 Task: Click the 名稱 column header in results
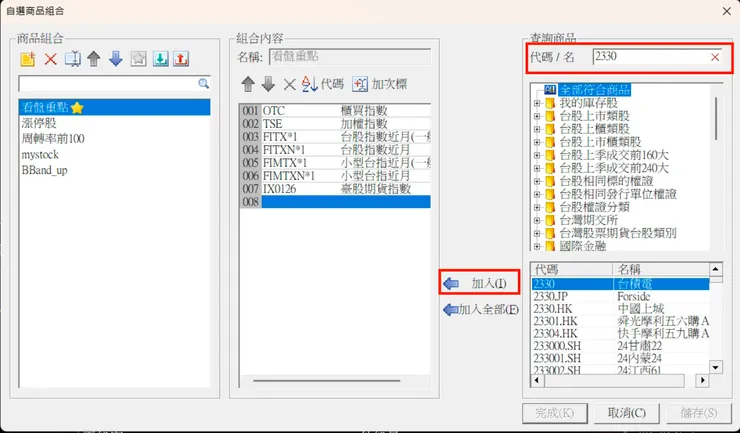click(661, 270)
